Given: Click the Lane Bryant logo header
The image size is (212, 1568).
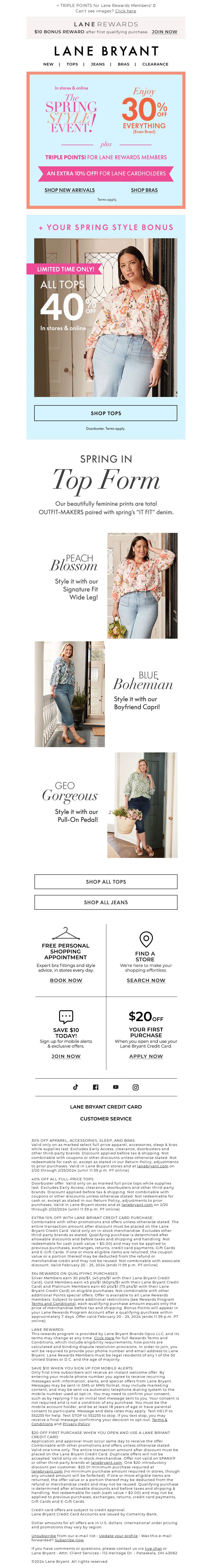Looking at the screenshot, I should tap(106, 51).
